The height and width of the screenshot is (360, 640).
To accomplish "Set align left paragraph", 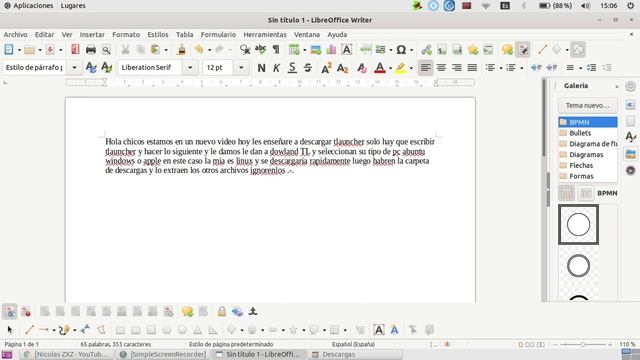I will (x=425, y=68).
